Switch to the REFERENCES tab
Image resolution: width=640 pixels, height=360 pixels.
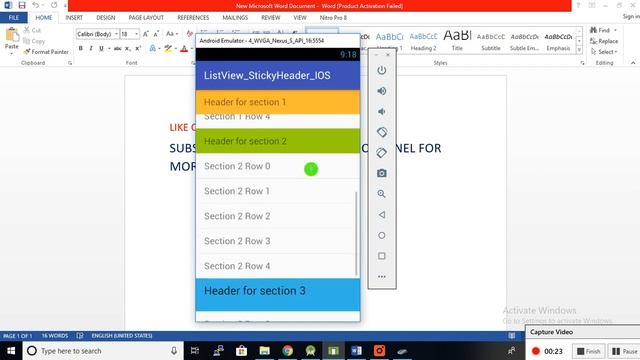193,18
